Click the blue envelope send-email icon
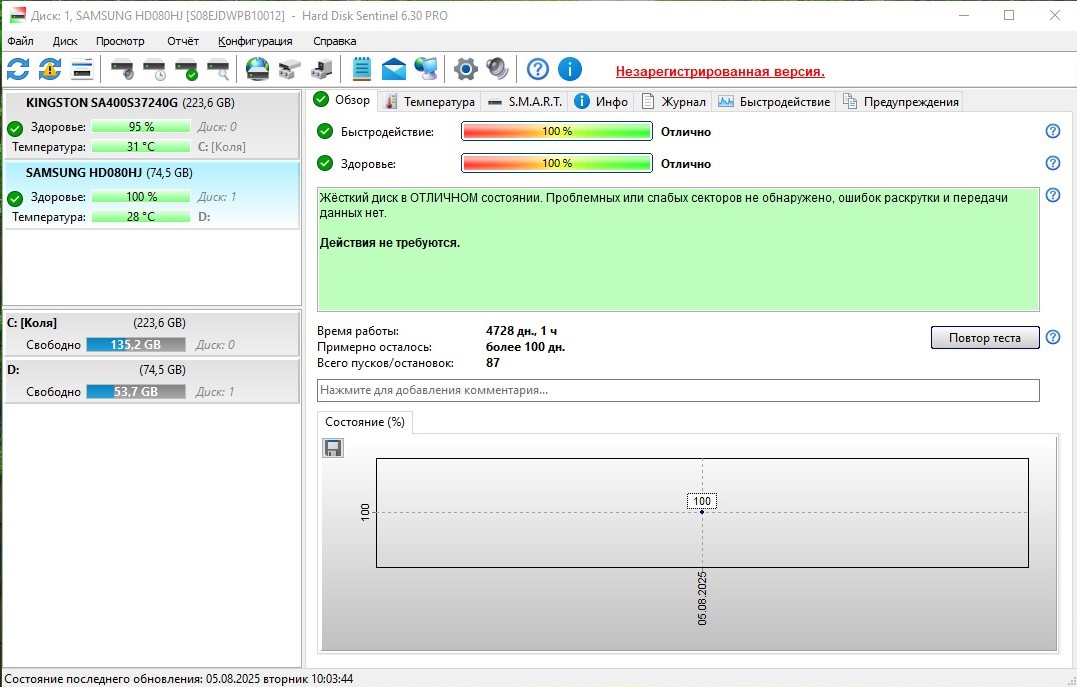1077x687 pixels. click(x=394, y=69)
